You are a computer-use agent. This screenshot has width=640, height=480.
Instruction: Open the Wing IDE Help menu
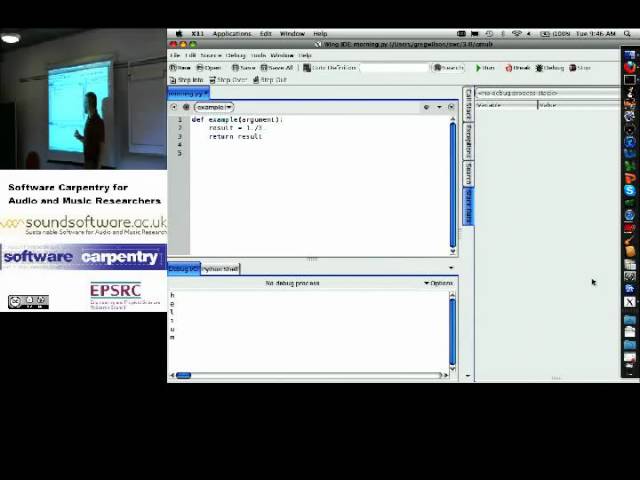305,55
